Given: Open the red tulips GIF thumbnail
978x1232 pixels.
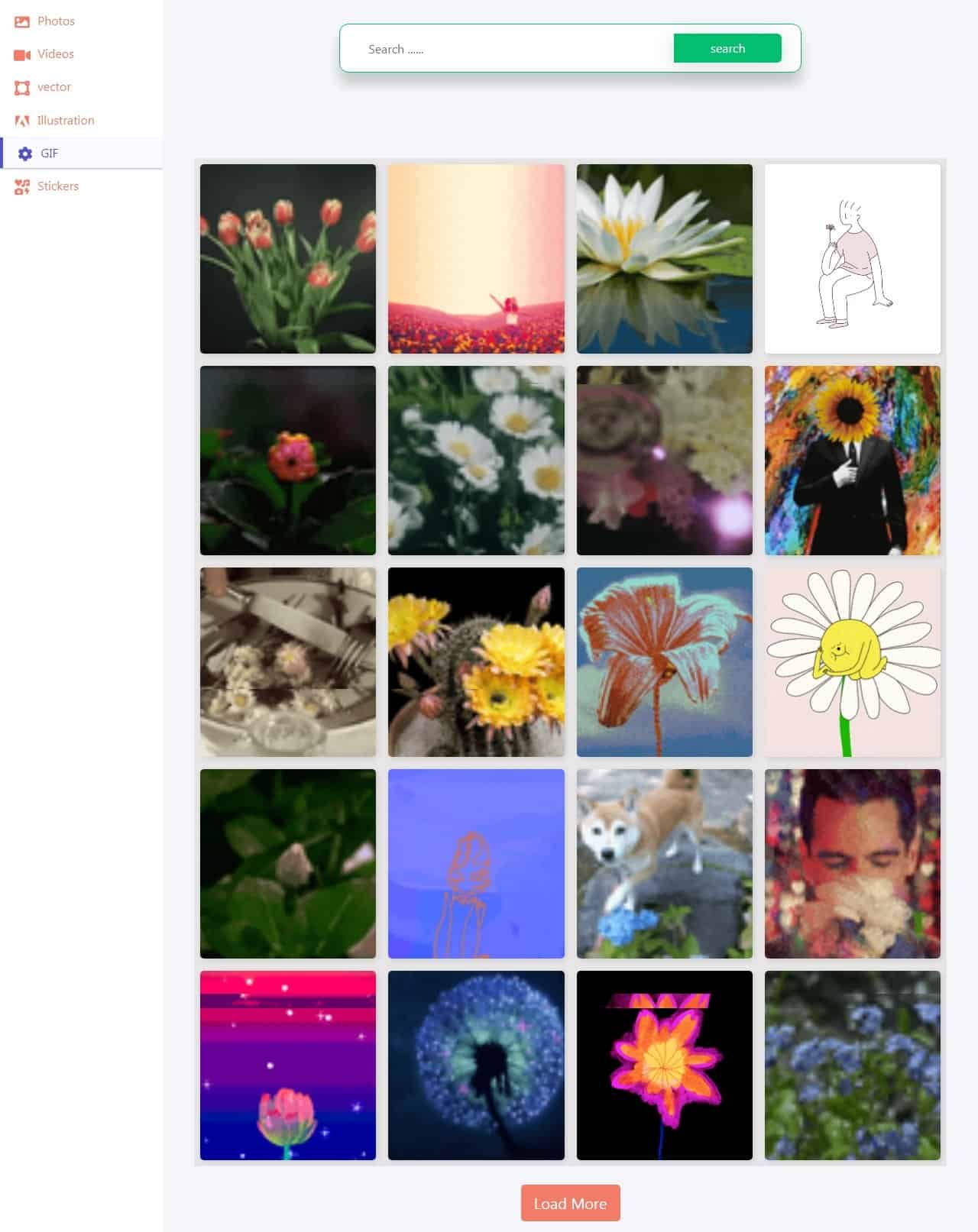Looking at the screenshot, I should [288, 259].
